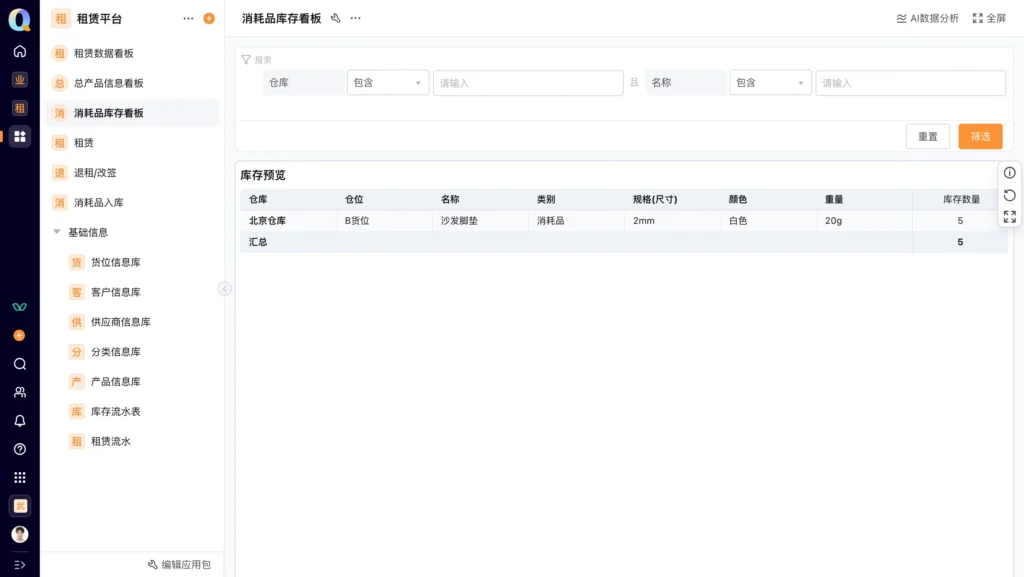The image size is (1024, 577).
Task: Collapse the sidebar panel with the arrow handle
Action: [x=225, y=288]
